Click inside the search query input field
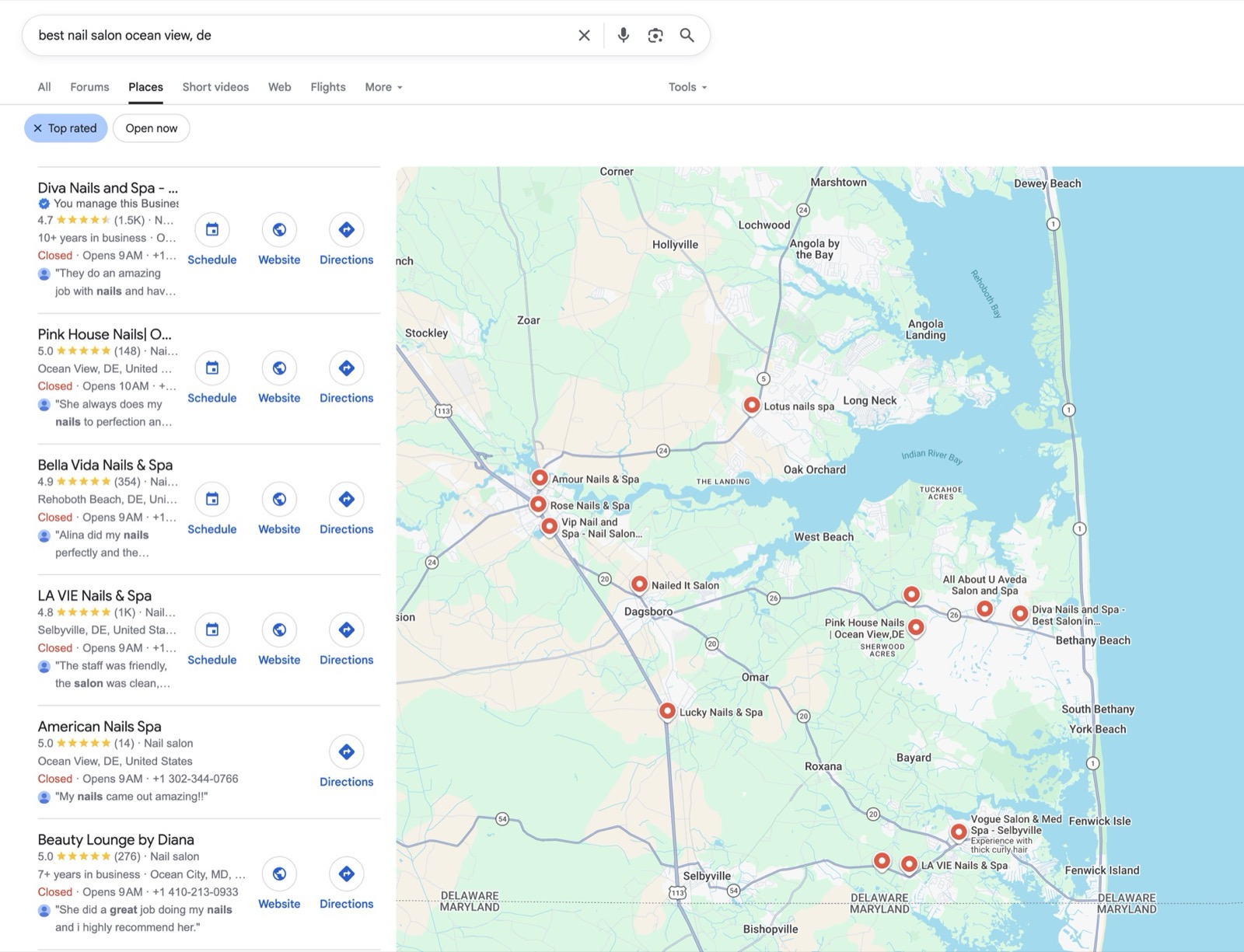This screenshot has height=952, width=1244. point(303,35)
